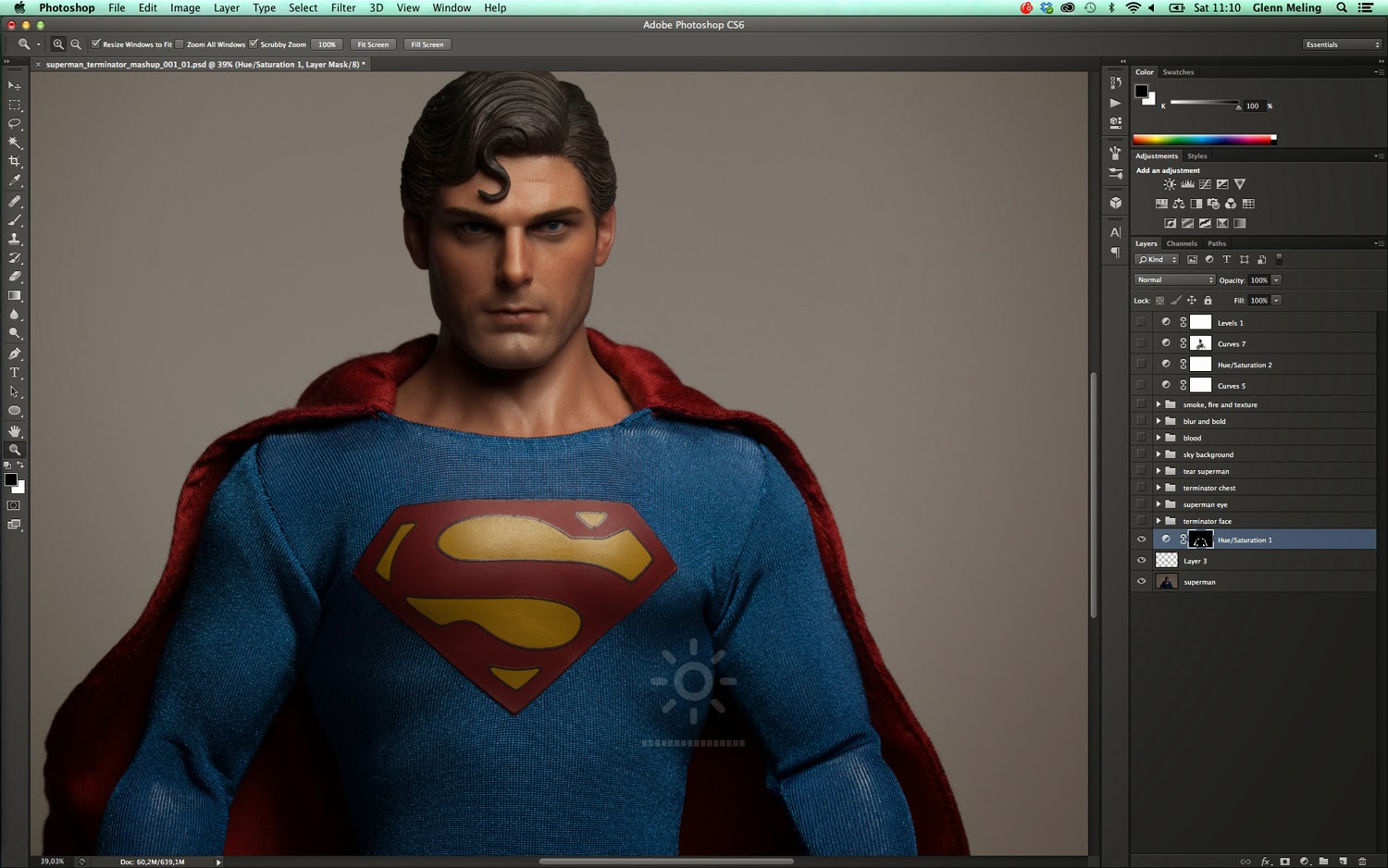Toggle Scrubby Zoom checkbox
The height and width of the screenshot is (868, 1388).
(x=254, y=43)
